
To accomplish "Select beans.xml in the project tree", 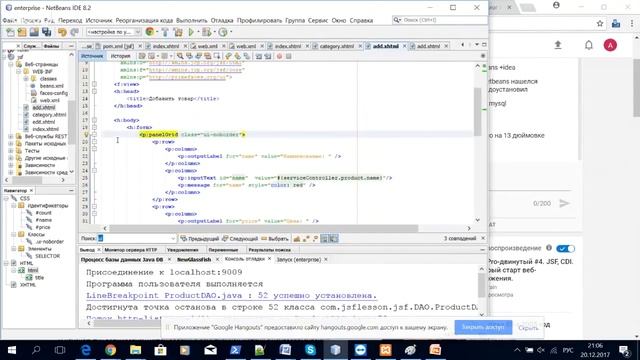I will coord(52,86).
